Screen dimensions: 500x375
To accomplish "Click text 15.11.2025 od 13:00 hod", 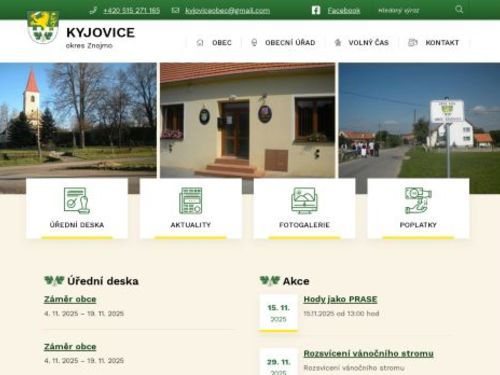I will 341,313.
